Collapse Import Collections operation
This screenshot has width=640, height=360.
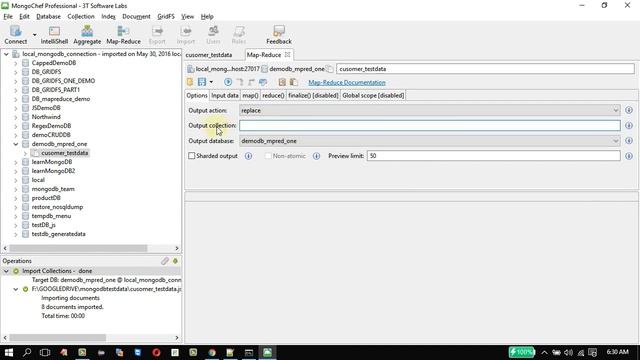coord(6,271)
